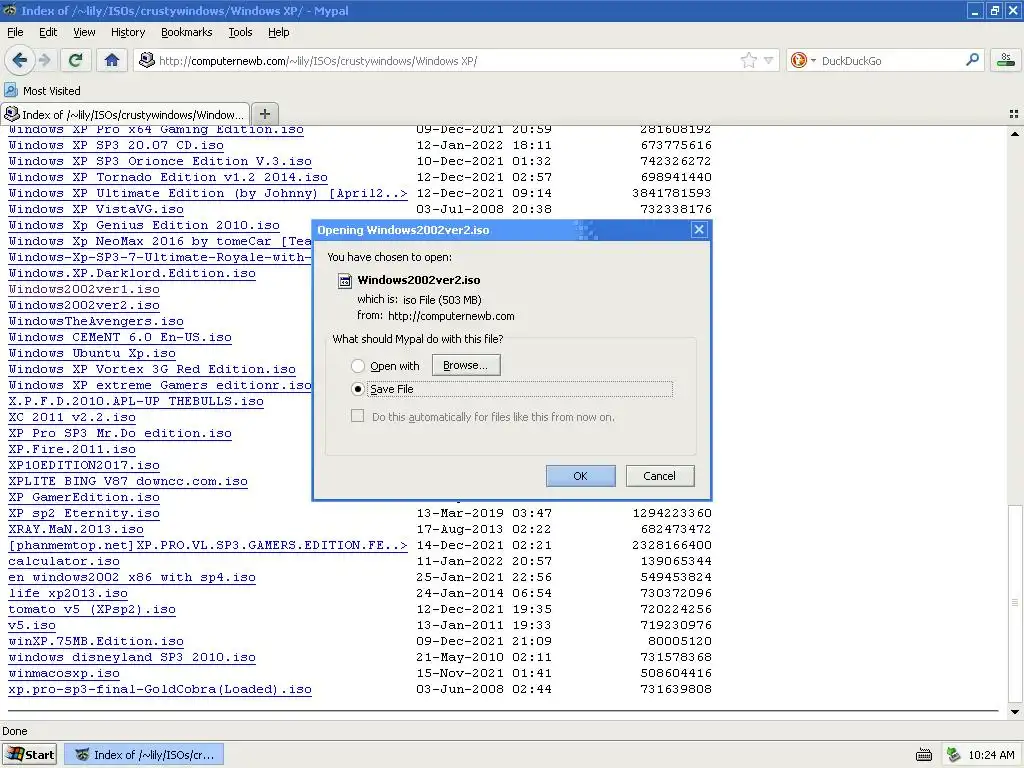
Task: Open the XP10EDITION2017.iso link
Action: (x=84, y=465)
